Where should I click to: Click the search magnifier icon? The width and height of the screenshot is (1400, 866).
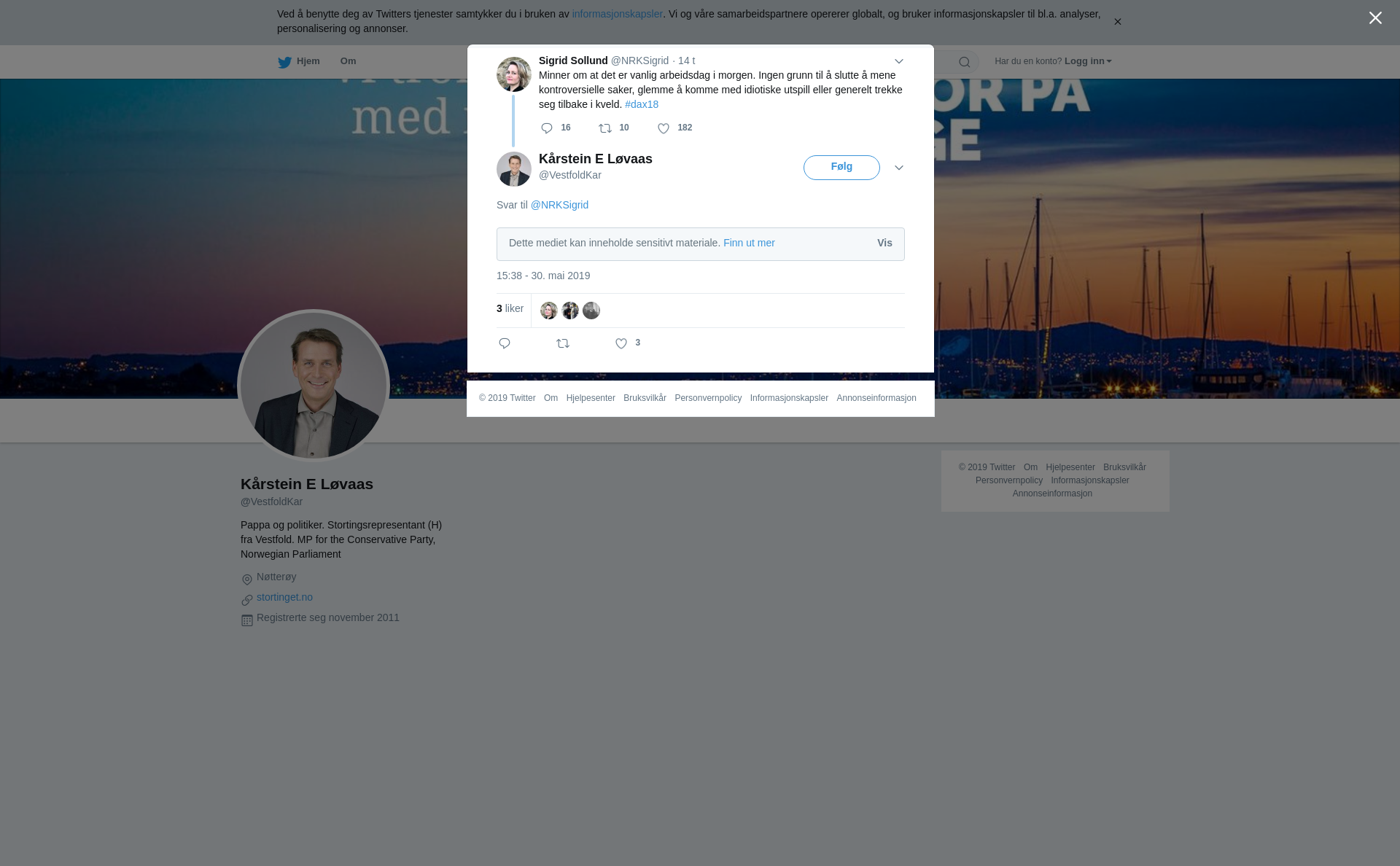[x=965, y=62]
